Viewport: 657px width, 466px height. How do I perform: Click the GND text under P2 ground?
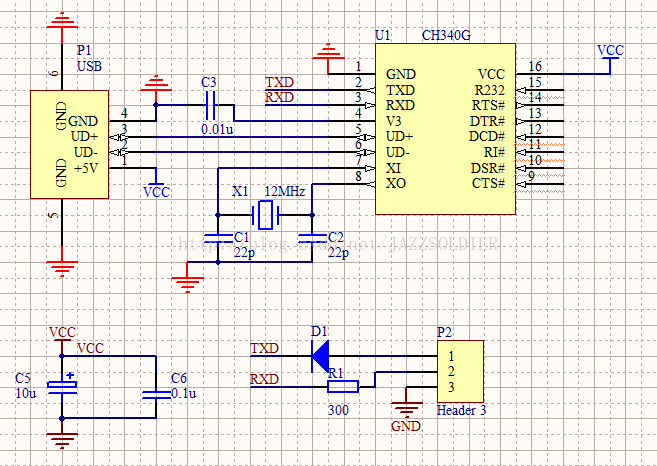coord(406,426)
